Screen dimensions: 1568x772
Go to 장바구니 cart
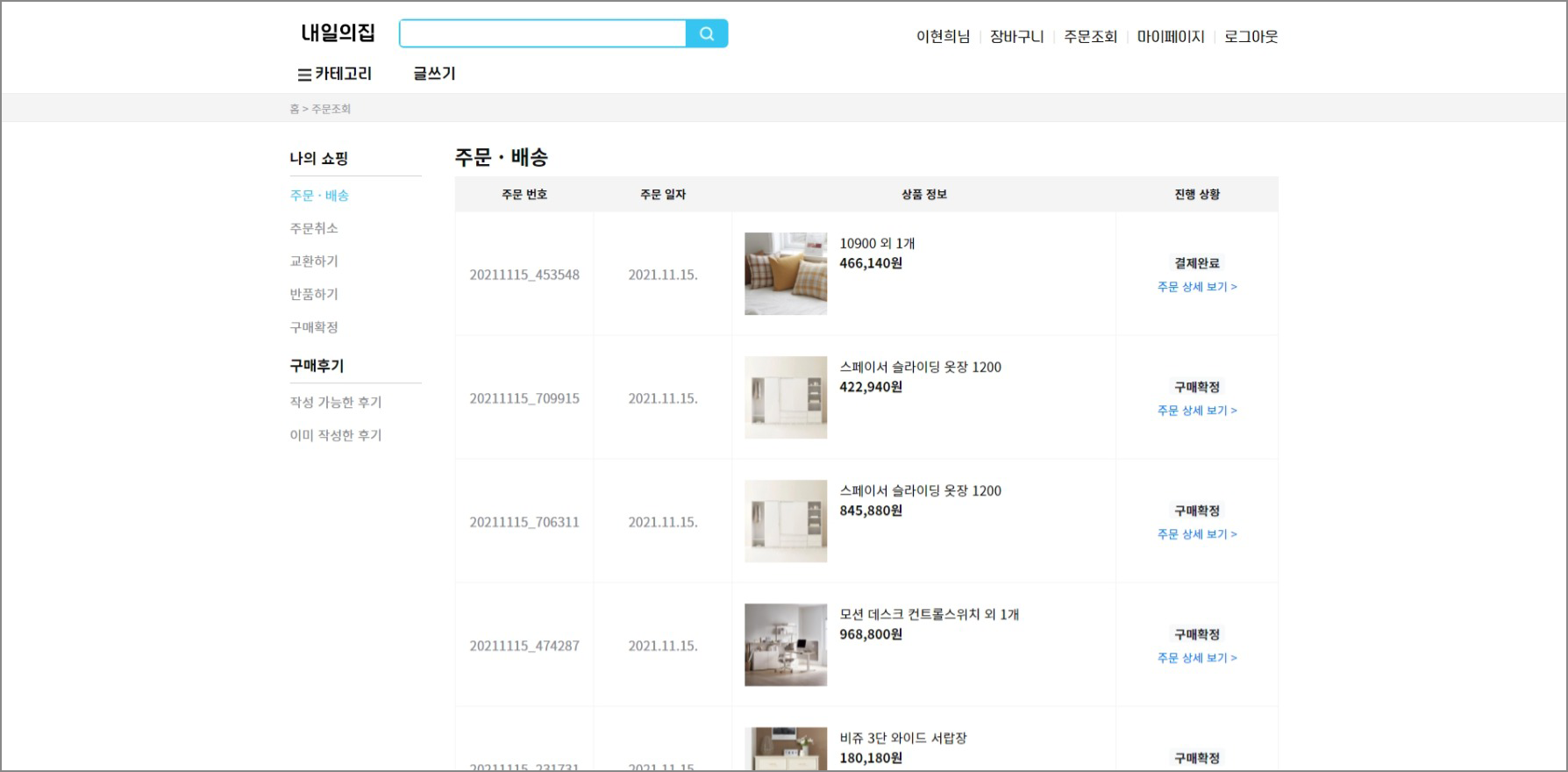pos(1016,37)
